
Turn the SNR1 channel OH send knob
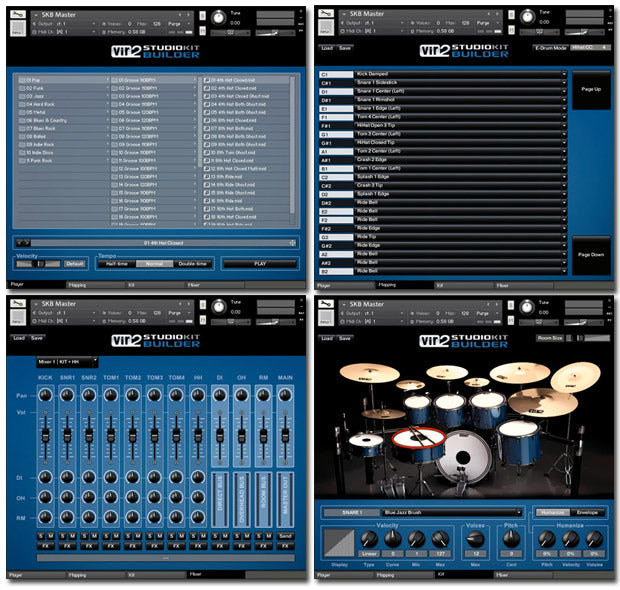[x=67, y=497]
